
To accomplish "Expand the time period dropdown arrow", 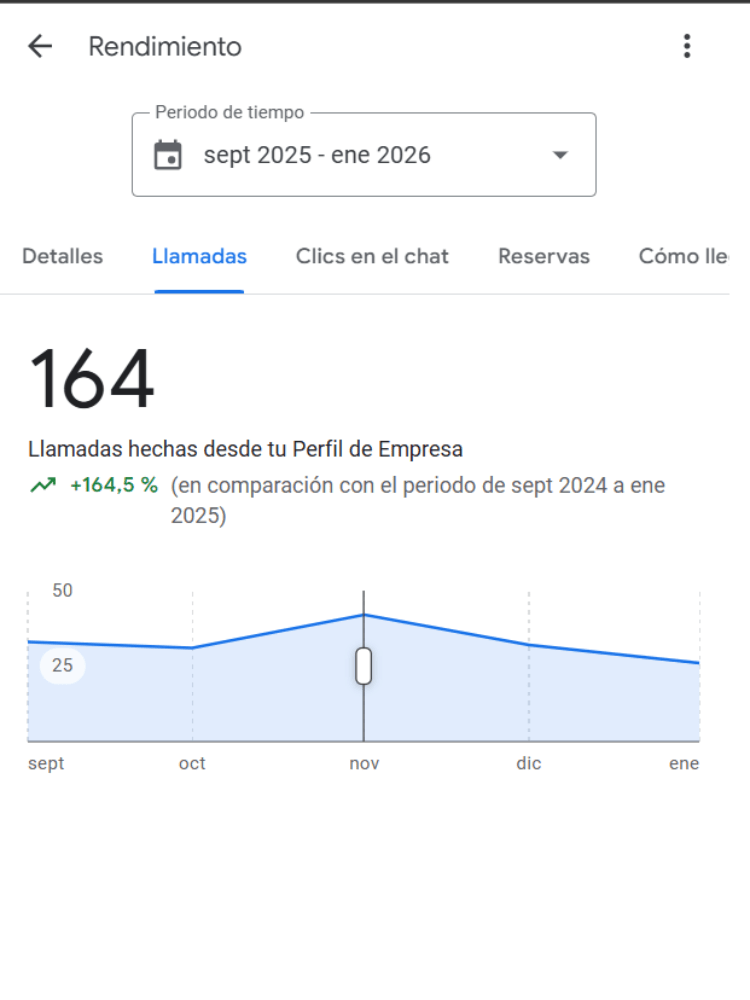I will 560,155.
